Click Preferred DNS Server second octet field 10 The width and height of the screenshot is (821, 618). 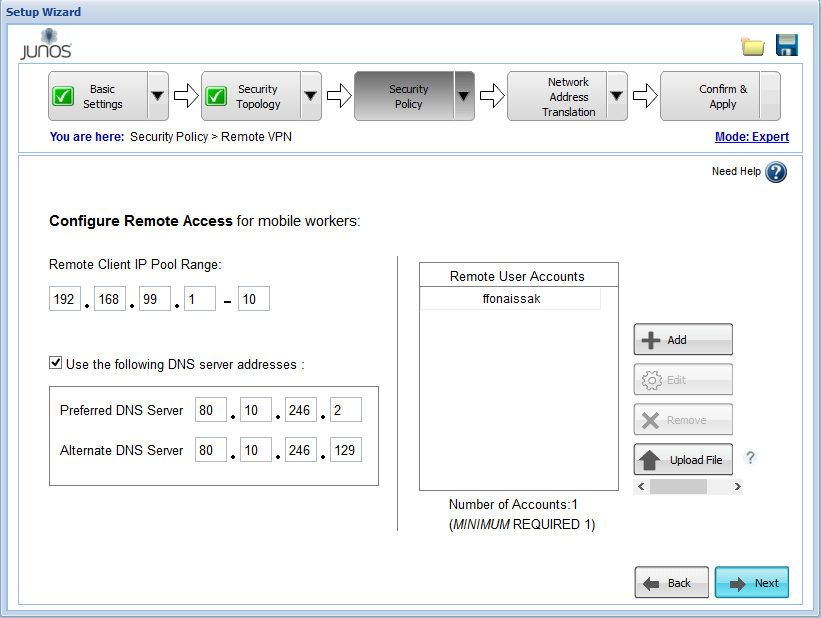tap(256, 410)
